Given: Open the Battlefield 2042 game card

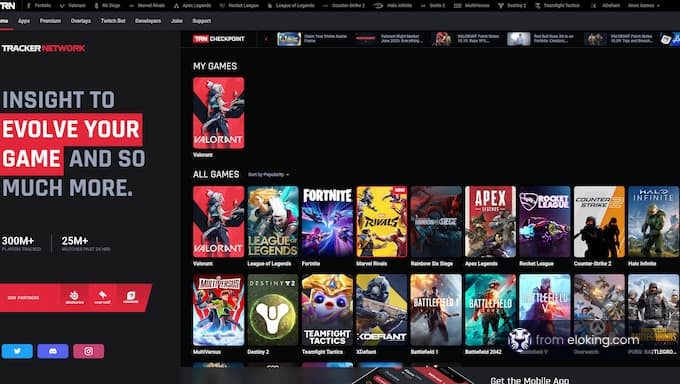Looking at the screenshot, I should coord(490,310).
